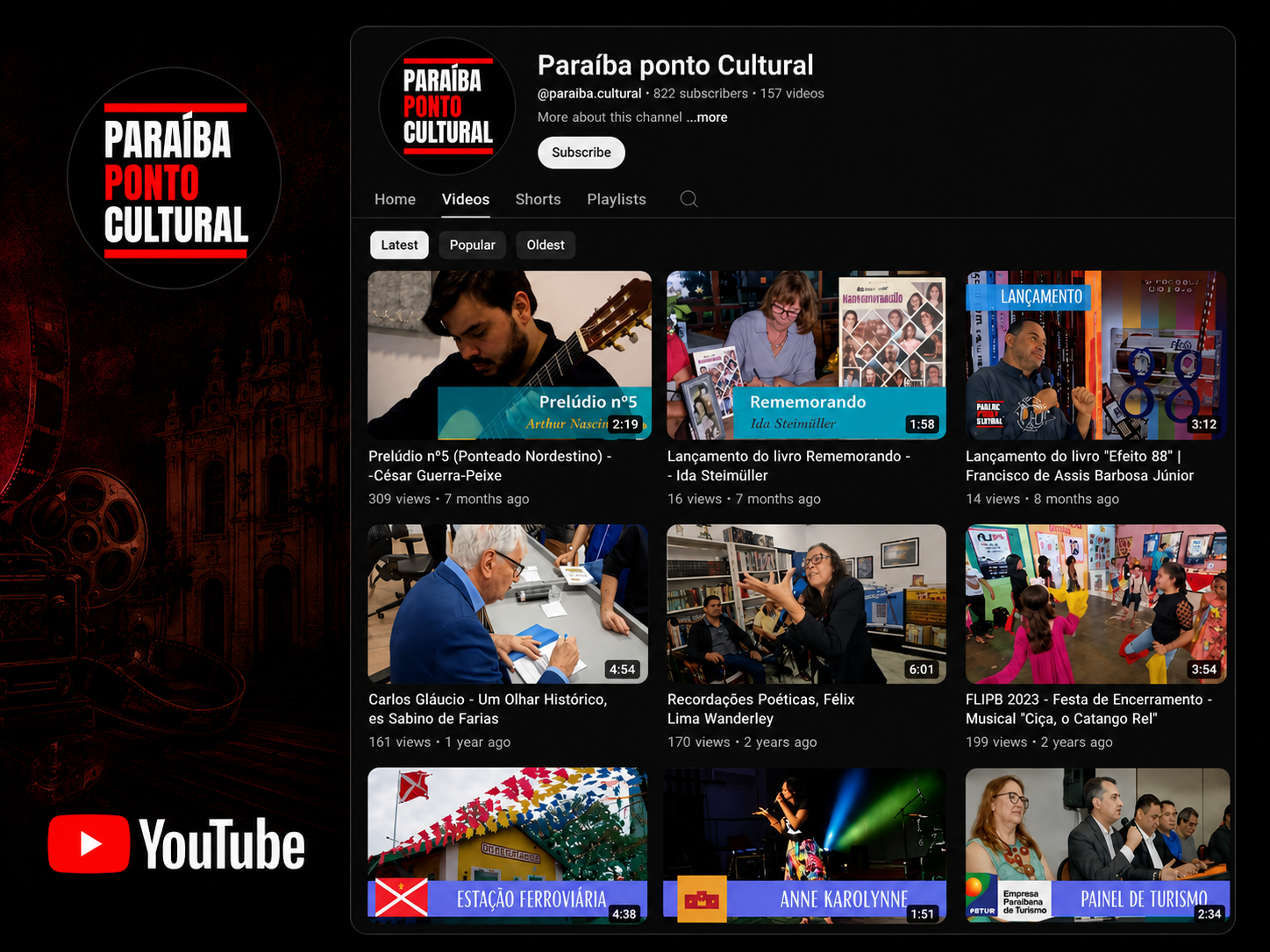Click the 822 subscribers text
The width and height of the screenshot is (1270, 952).
[x=701, y=93]
